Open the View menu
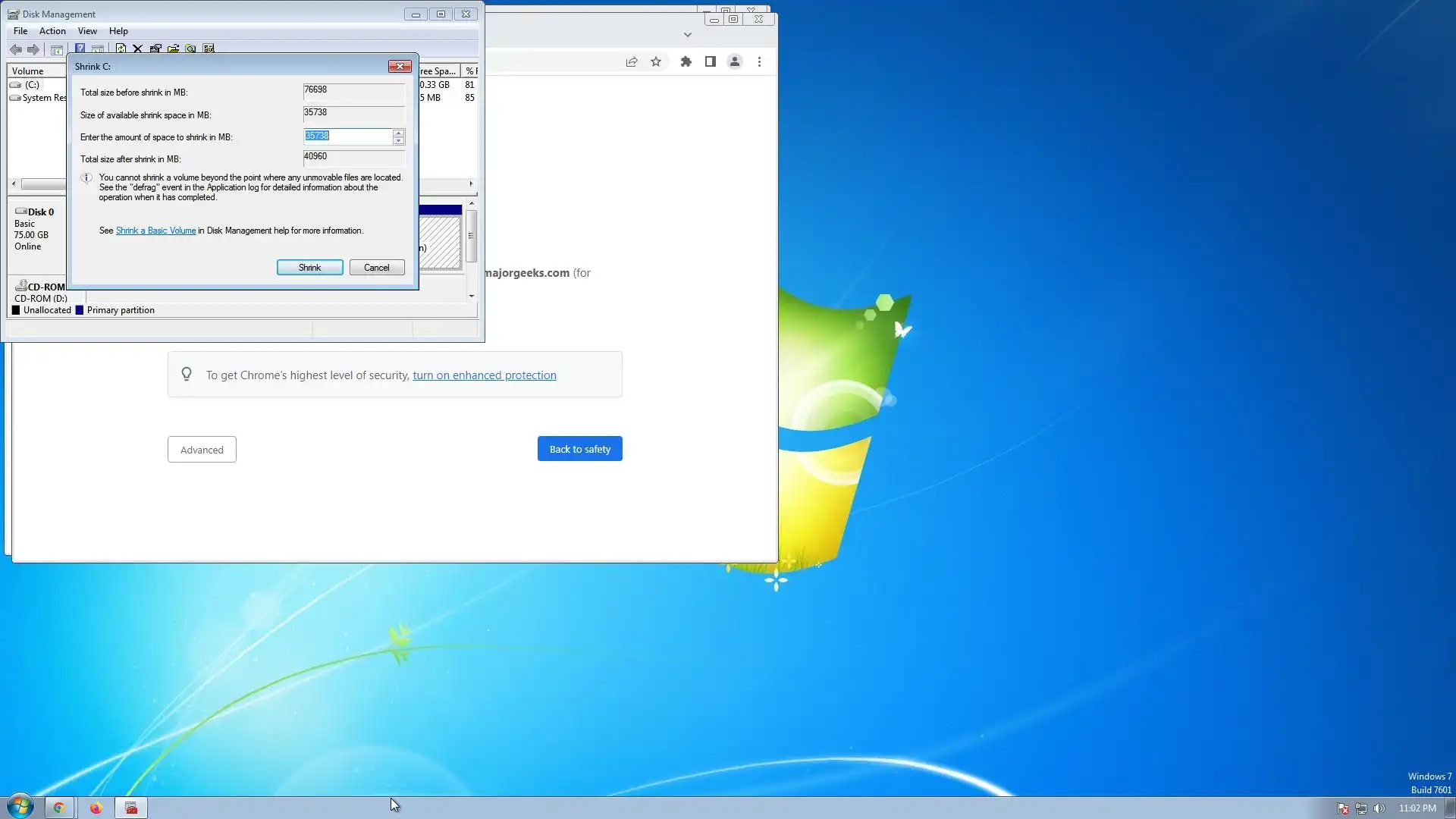The image size is (1456, 819). coord(87,31)
